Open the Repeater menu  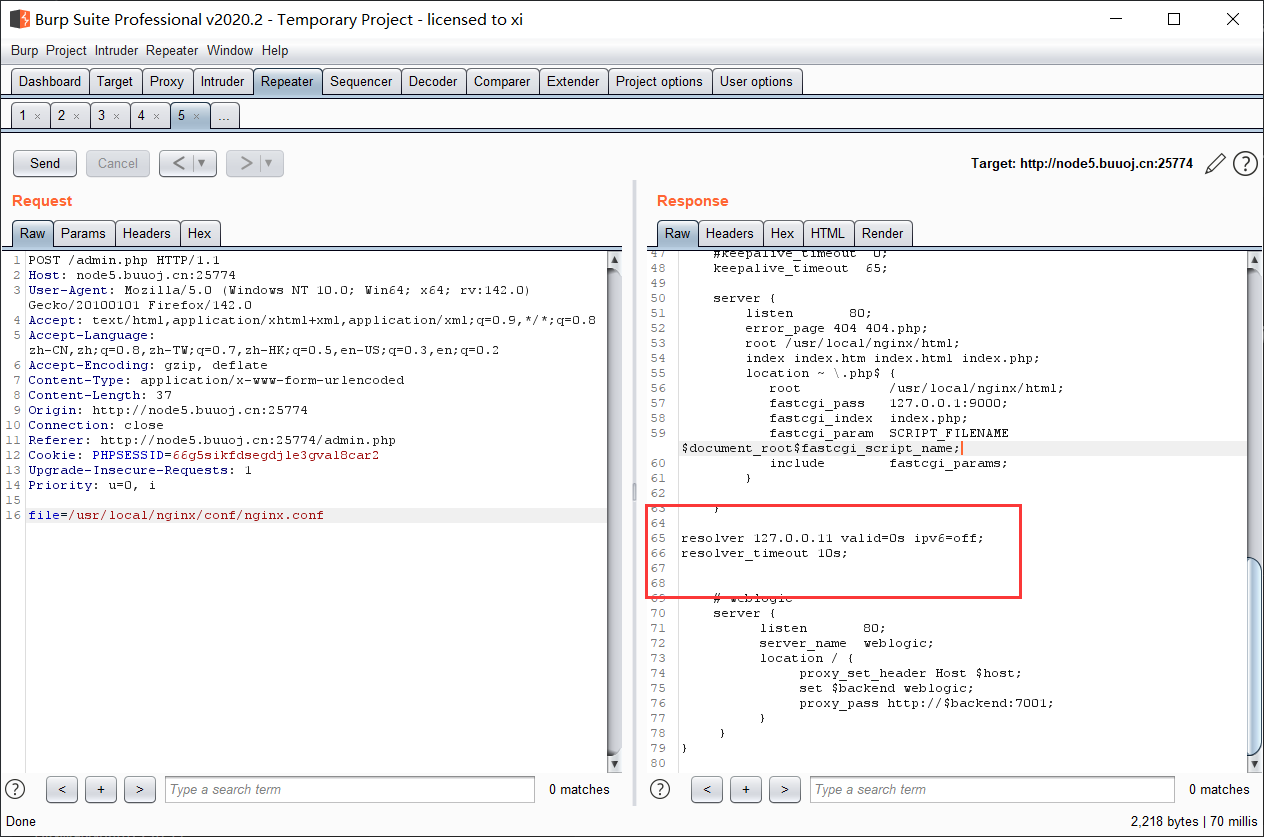click(172, 50)
